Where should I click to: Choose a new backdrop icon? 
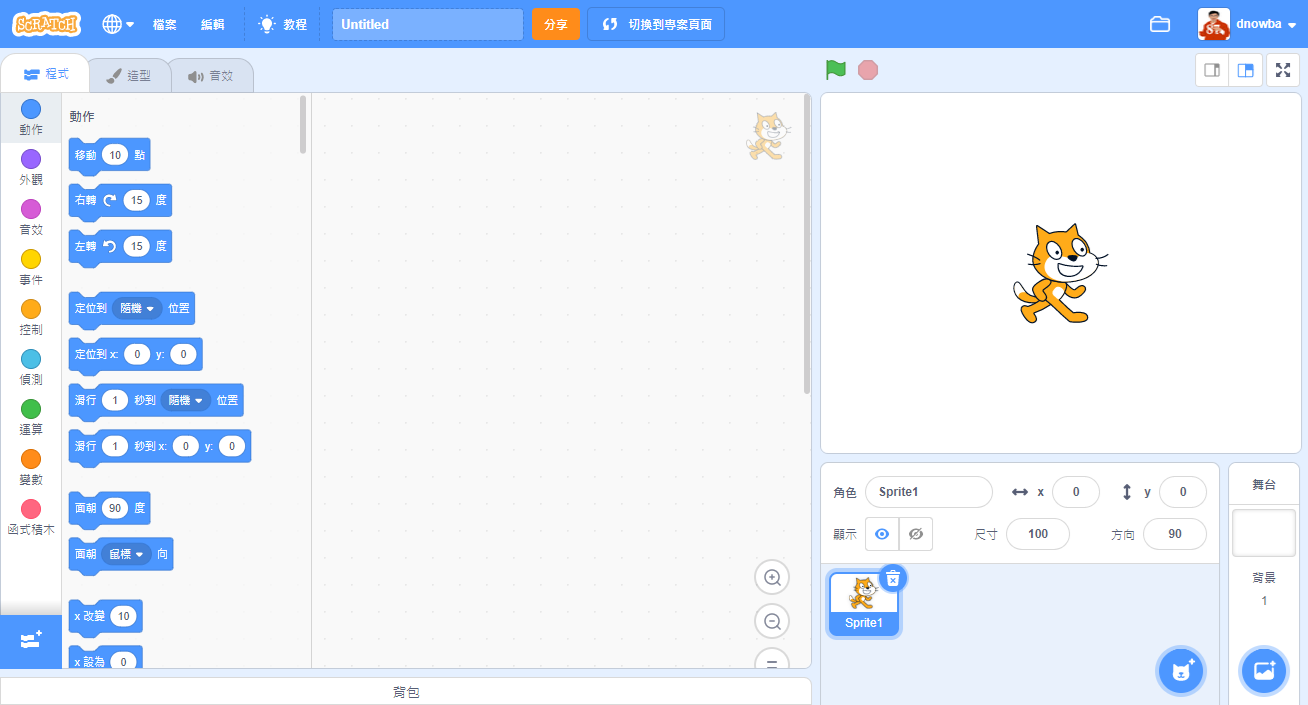pos(1263,670)
